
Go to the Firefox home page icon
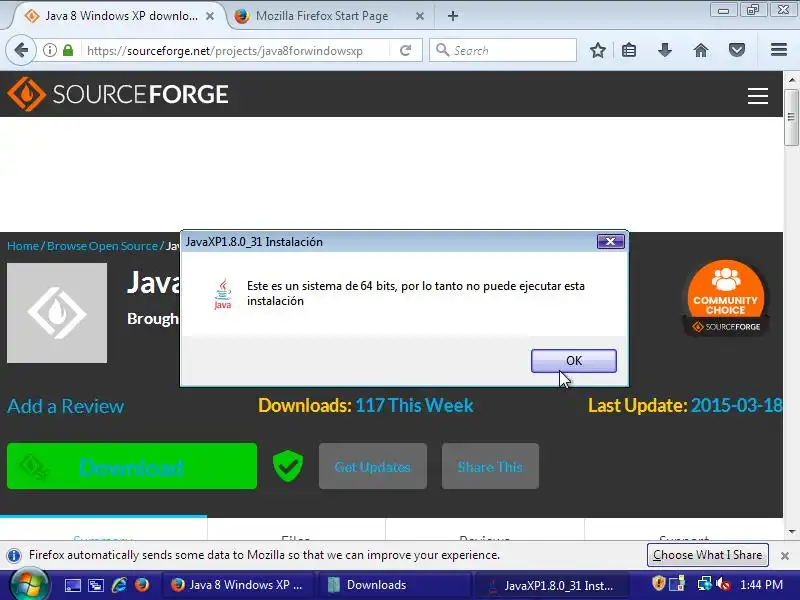point(701,51)
